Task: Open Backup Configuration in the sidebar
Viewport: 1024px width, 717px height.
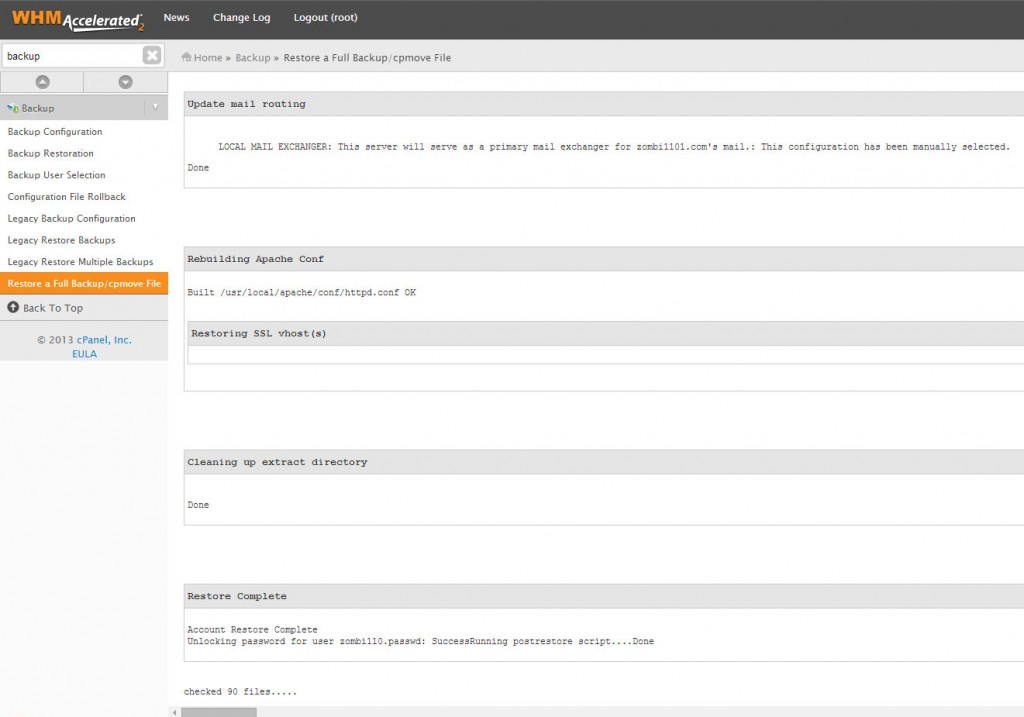Action: point(55,131)
